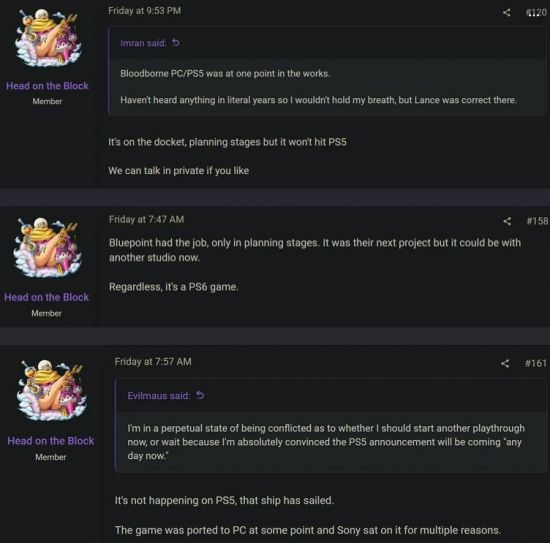Open the 'Friday at 7:57 AM' timestamp
Screen dimensions: 550x543
tap(153, 362)
